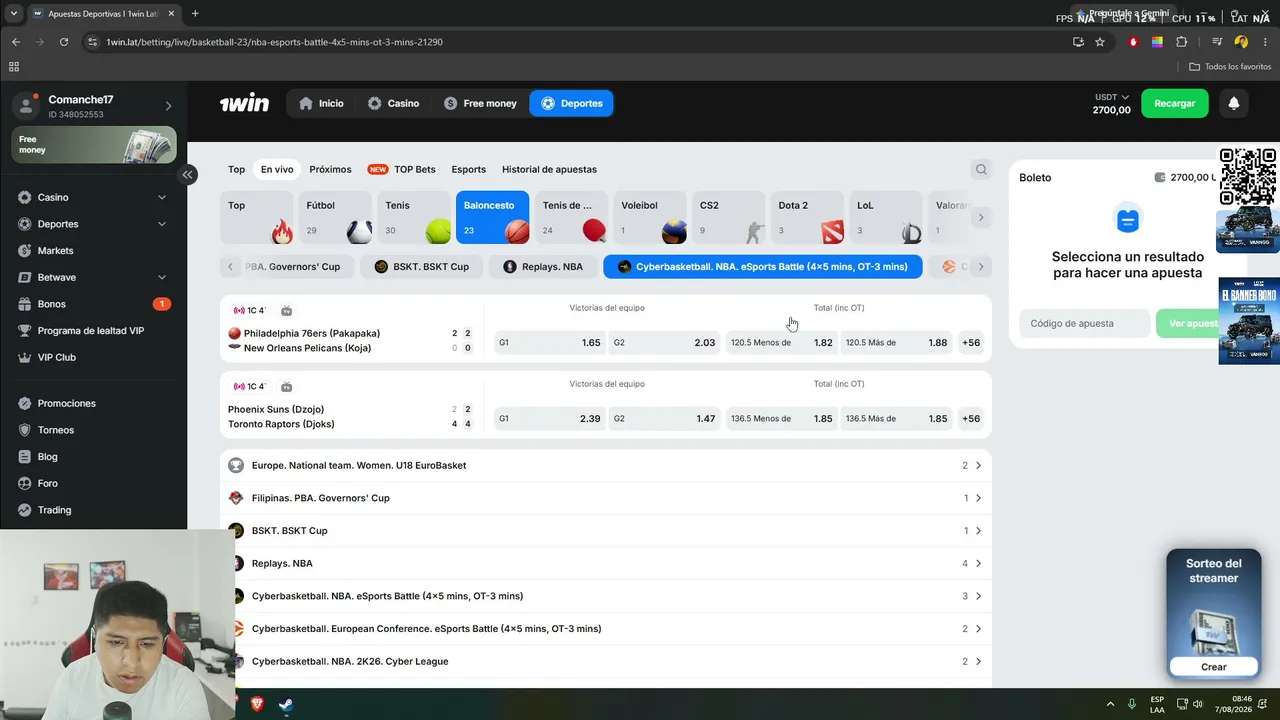The width and height of the screenshot is (1280, 720).
Task: Expand the Filipinas PBA Governors' Cup row
Action: point(606,498)
